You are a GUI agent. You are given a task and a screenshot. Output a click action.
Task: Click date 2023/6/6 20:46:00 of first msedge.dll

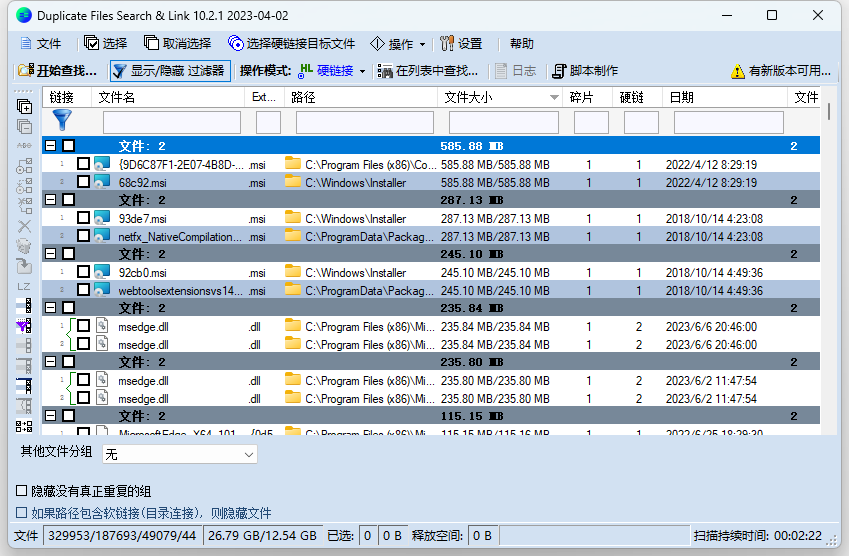click(711, 326)
